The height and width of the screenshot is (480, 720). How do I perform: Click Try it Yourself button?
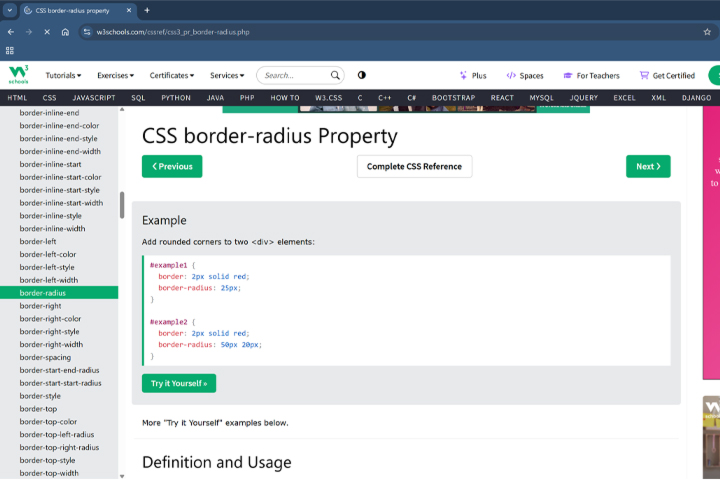click(179, 383)
